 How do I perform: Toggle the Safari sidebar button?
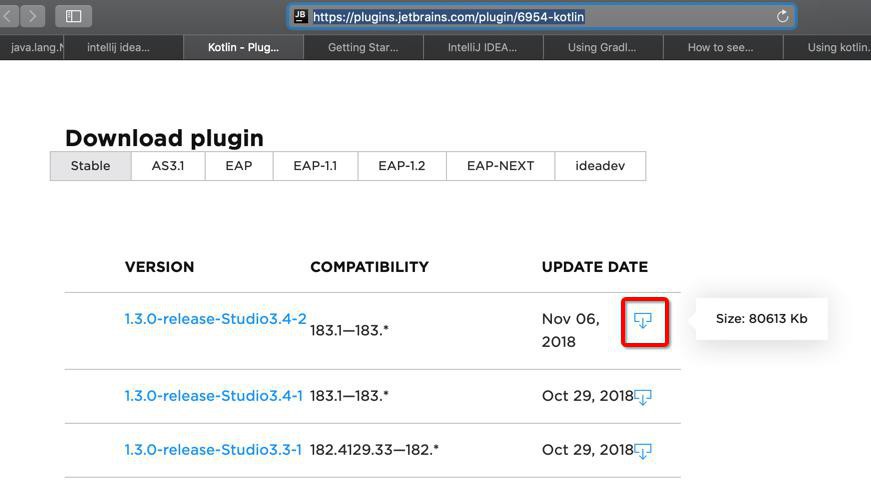(x=73, y=16)
